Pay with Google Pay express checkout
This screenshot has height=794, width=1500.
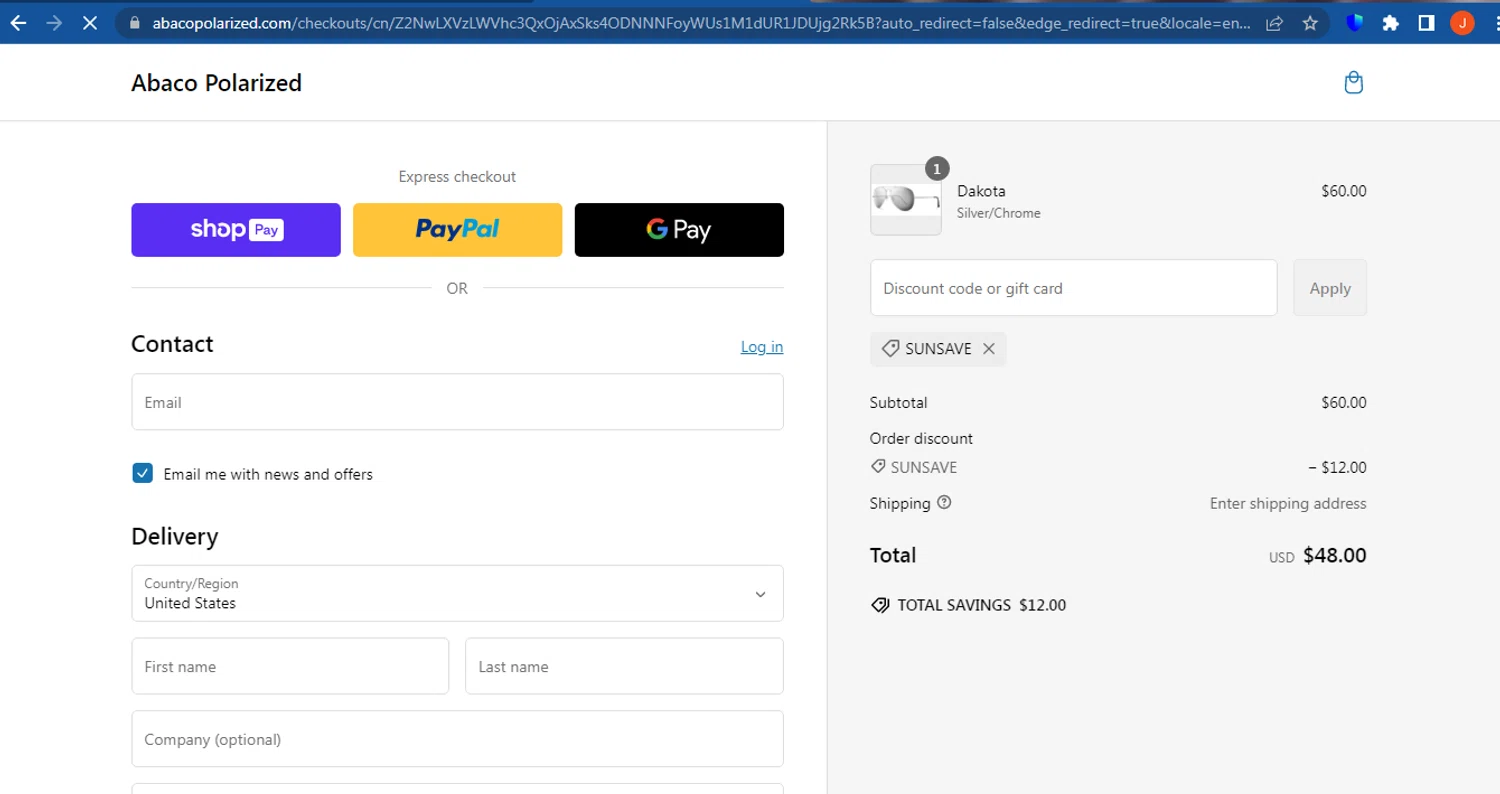(679, 230)
